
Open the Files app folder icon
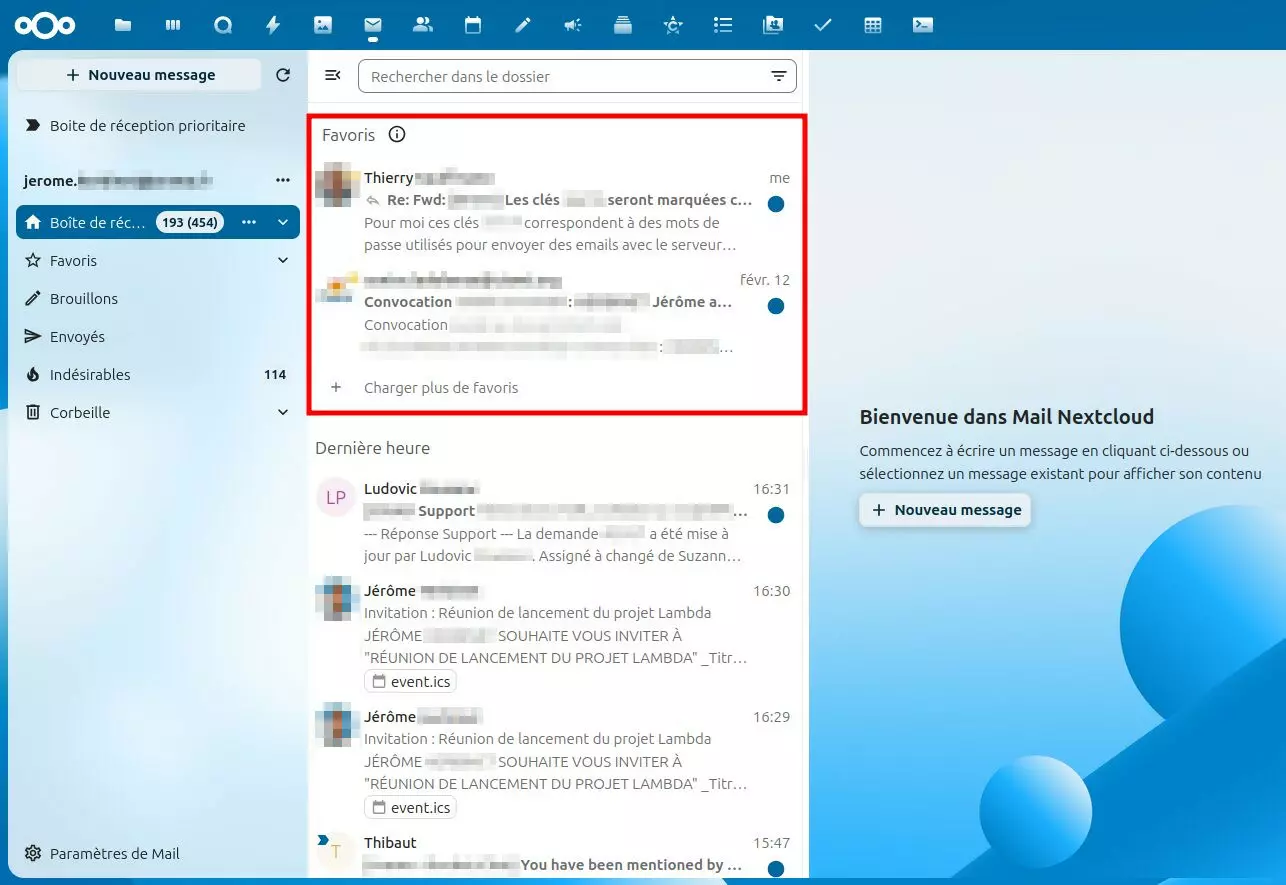[x=123, y=25]
